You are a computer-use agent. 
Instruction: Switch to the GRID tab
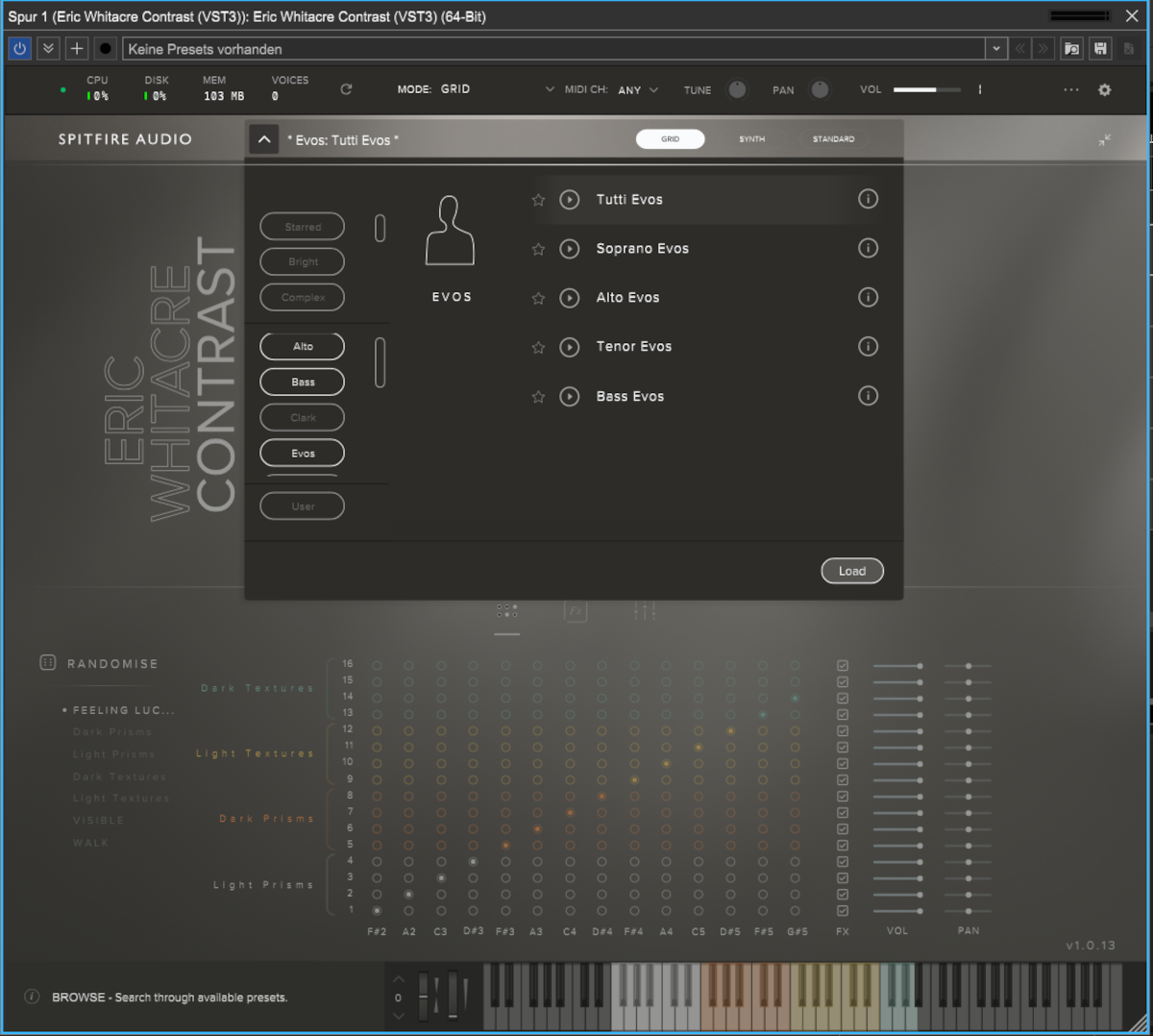(x=670, y=139)
